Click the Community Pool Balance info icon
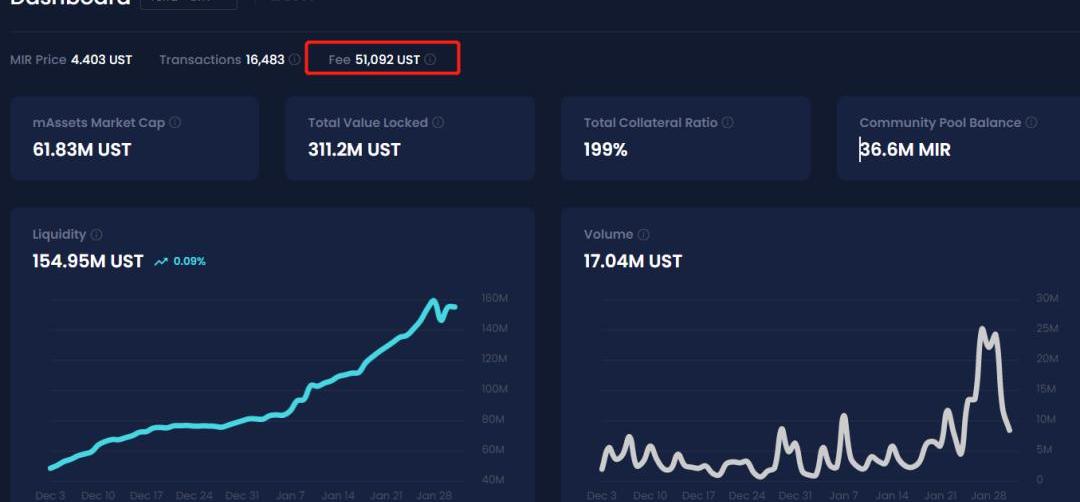The width and height of the screenshot is (1080, 502). 1031,123
